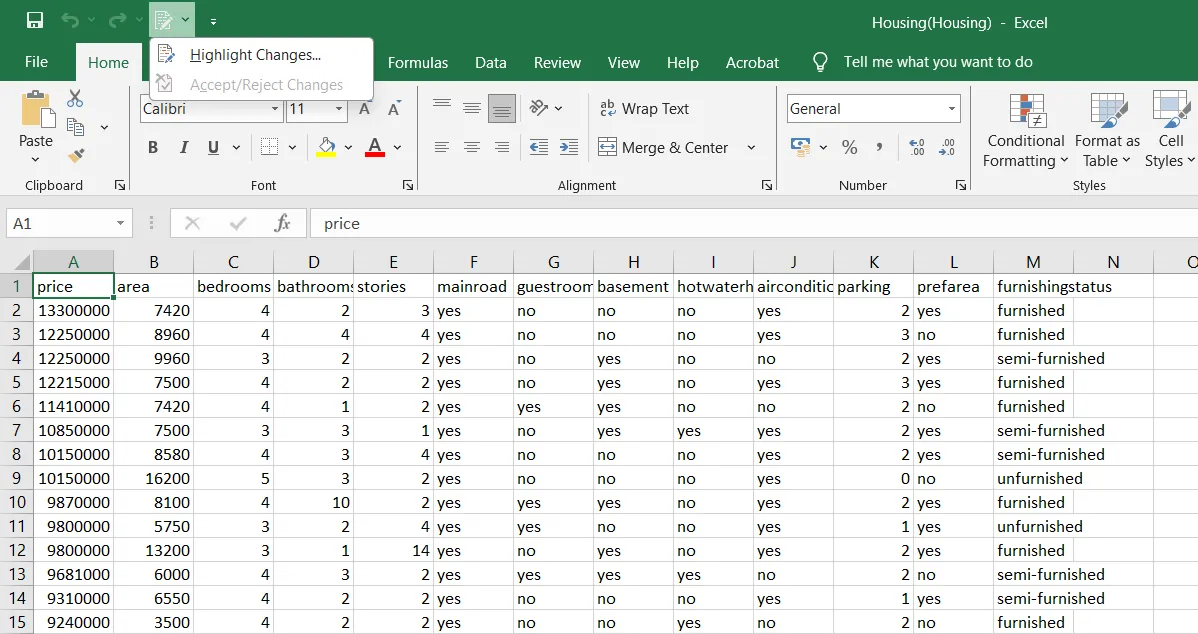Image resolution: width=1198 pixels, height=634 pixels.
Task: Click the Paste button
Action: [36, 127]
